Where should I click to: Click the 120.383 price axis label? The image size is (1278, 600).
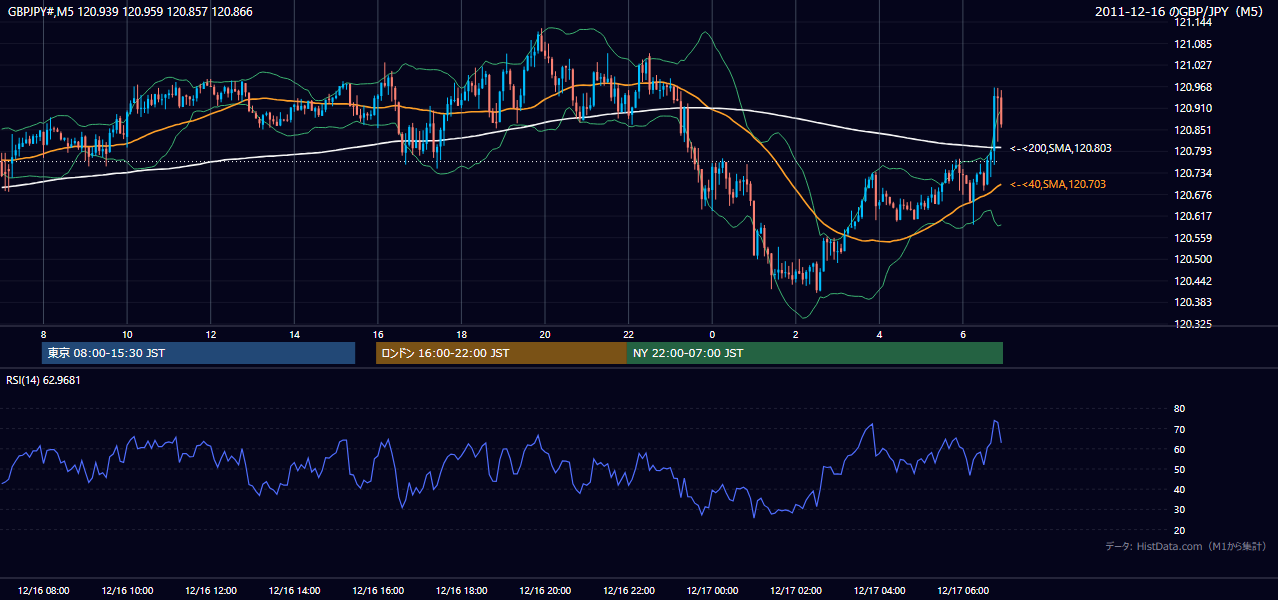coord(1192,302)
